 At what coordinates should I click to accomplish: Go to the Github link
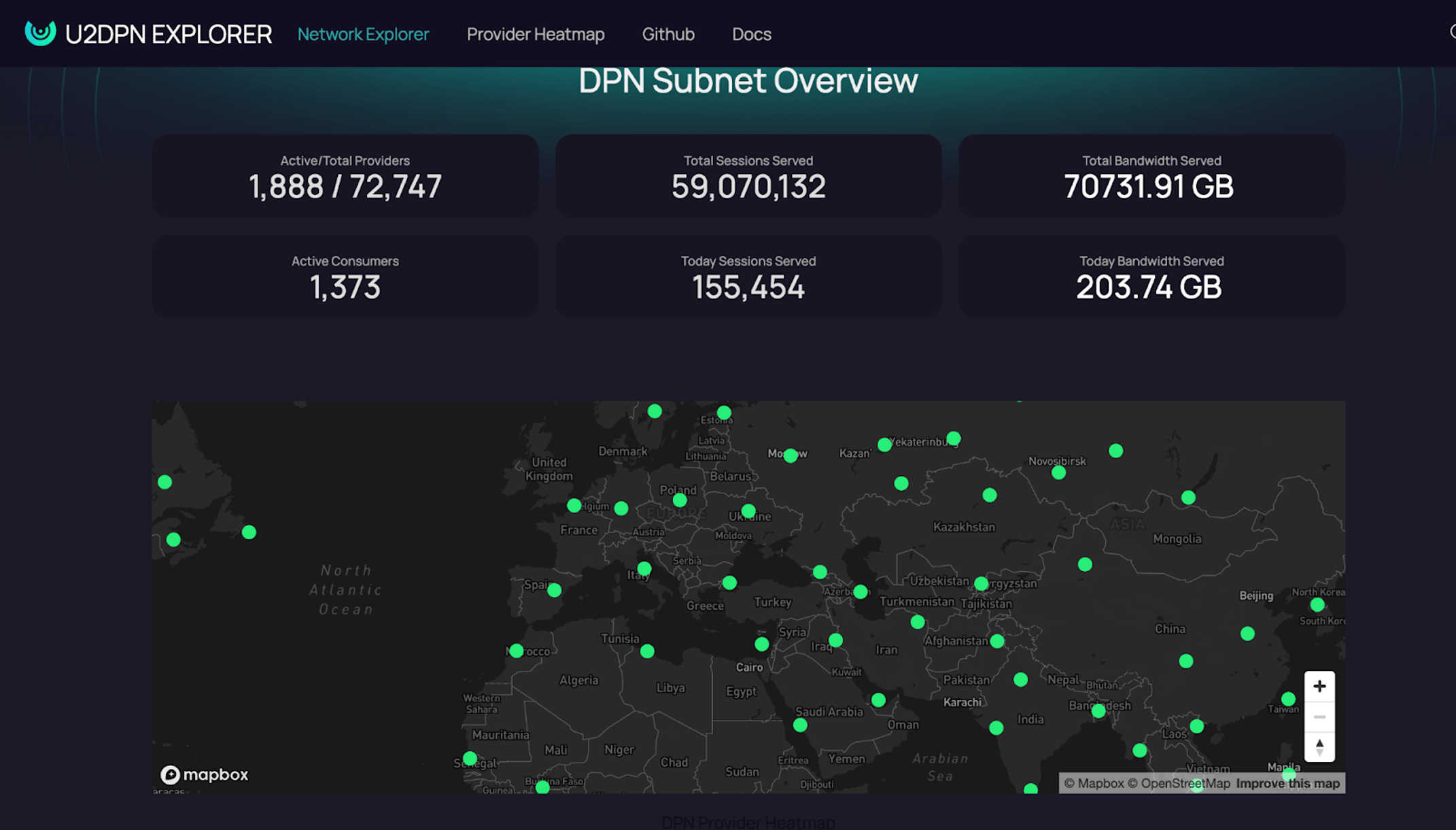pos(668,34)
